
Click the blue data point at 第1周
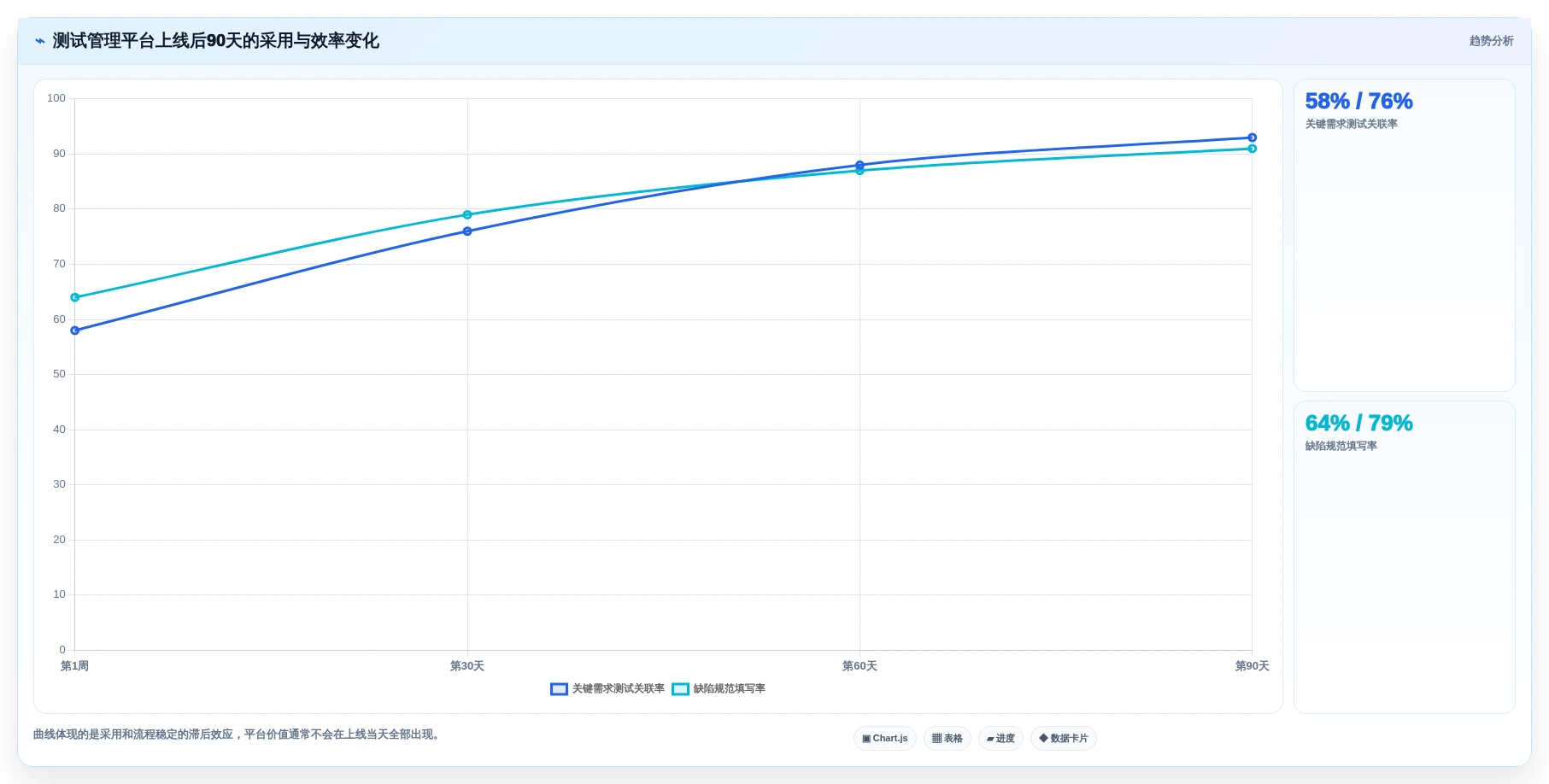[x=75, y=331]
